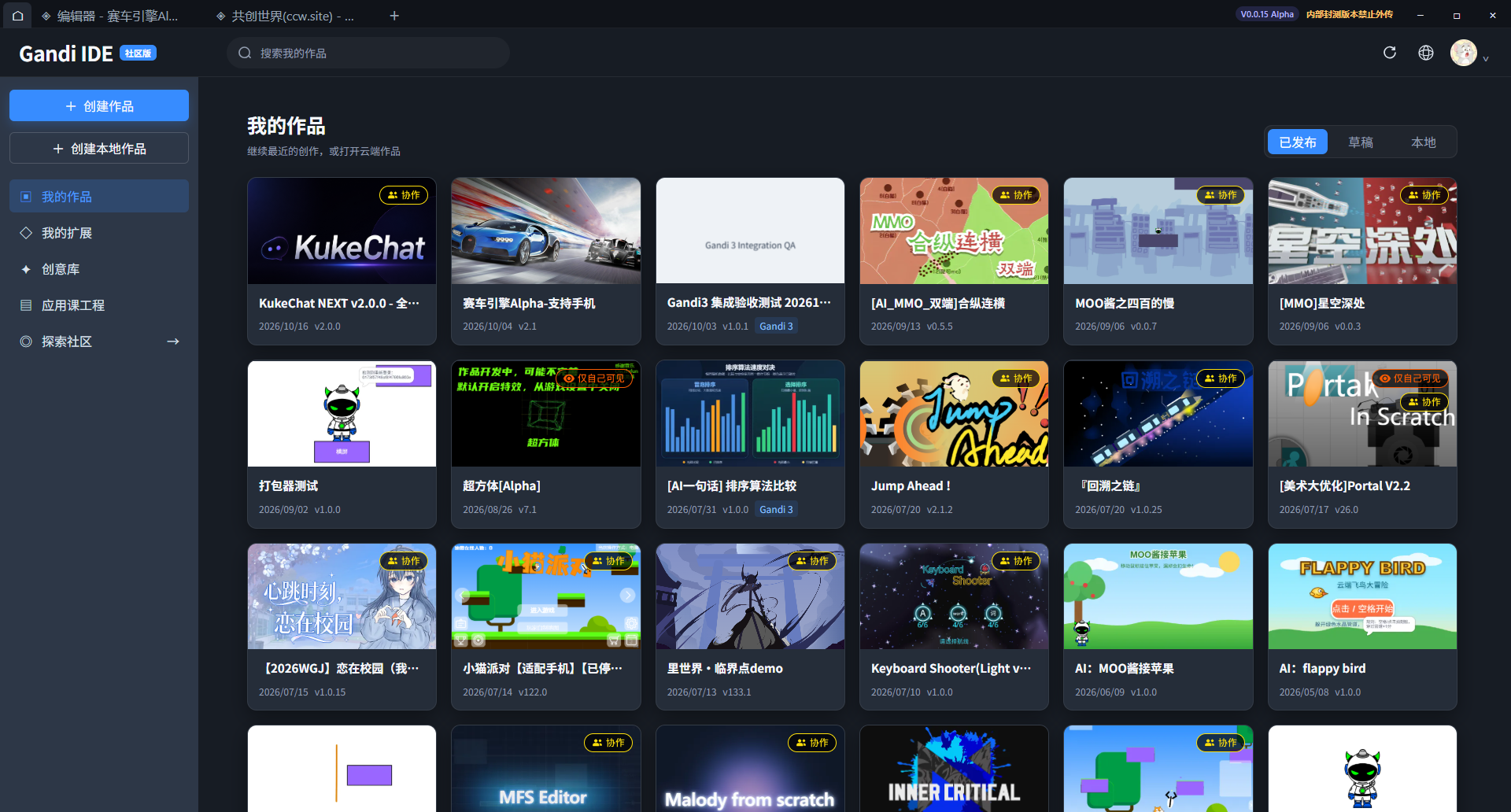The width and height of the screenshot is (1511, 812).
Task: Open 应用课工程 in the sidebar
Action: (x=99, y=304)
